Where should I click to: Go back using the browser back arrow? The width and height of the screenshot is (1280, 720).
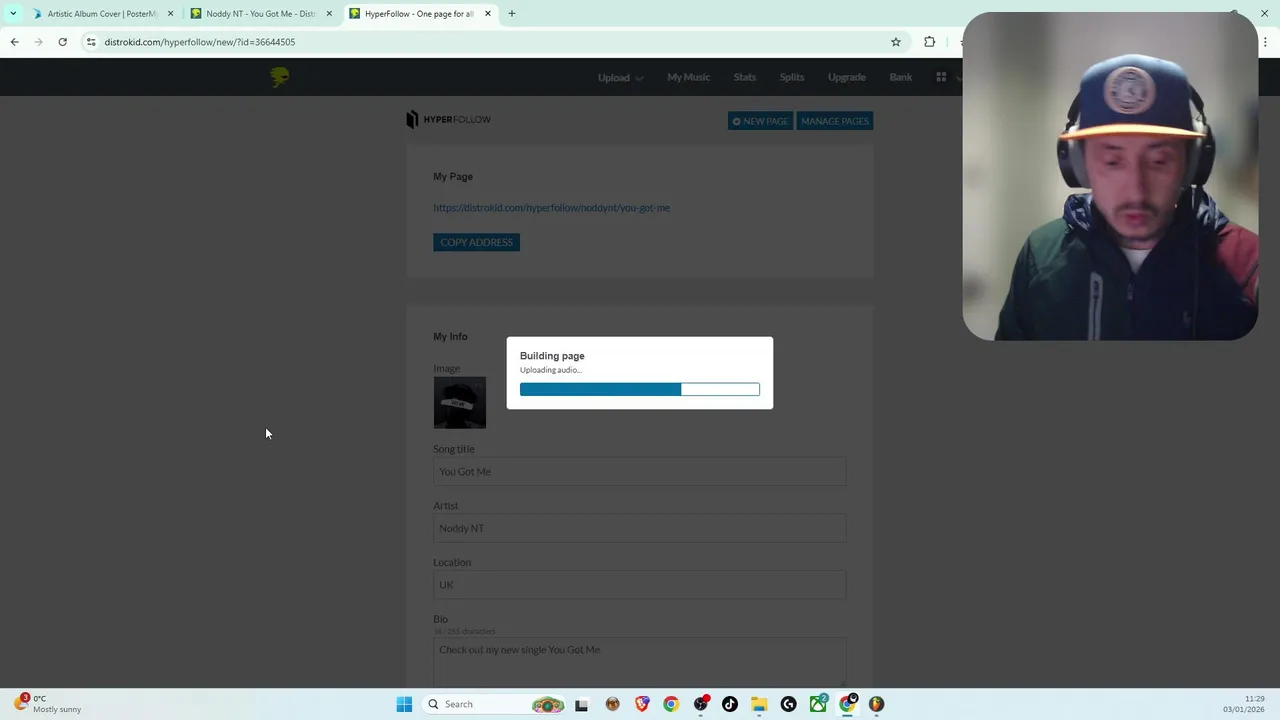click(x=14, y=42)
